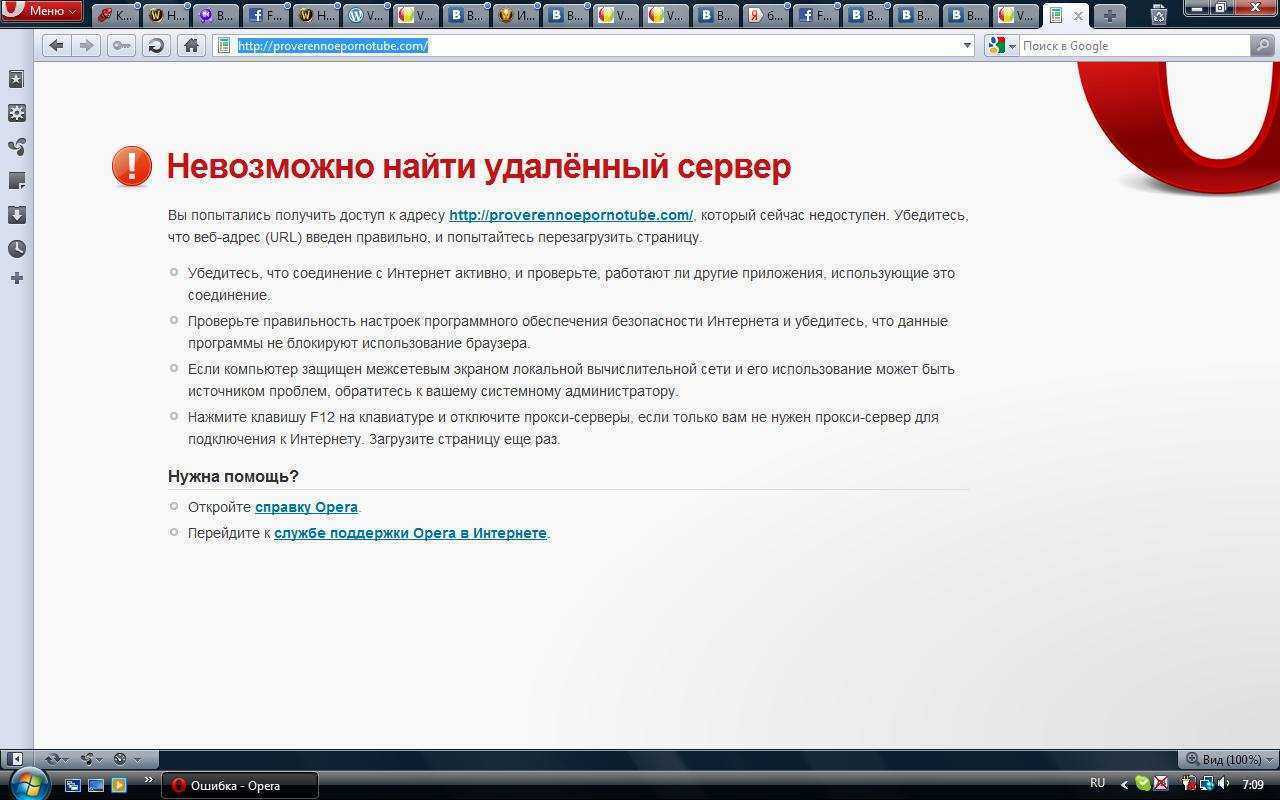
Task: Switch to the tab labeled И
Action: click(x=516, y=15)
